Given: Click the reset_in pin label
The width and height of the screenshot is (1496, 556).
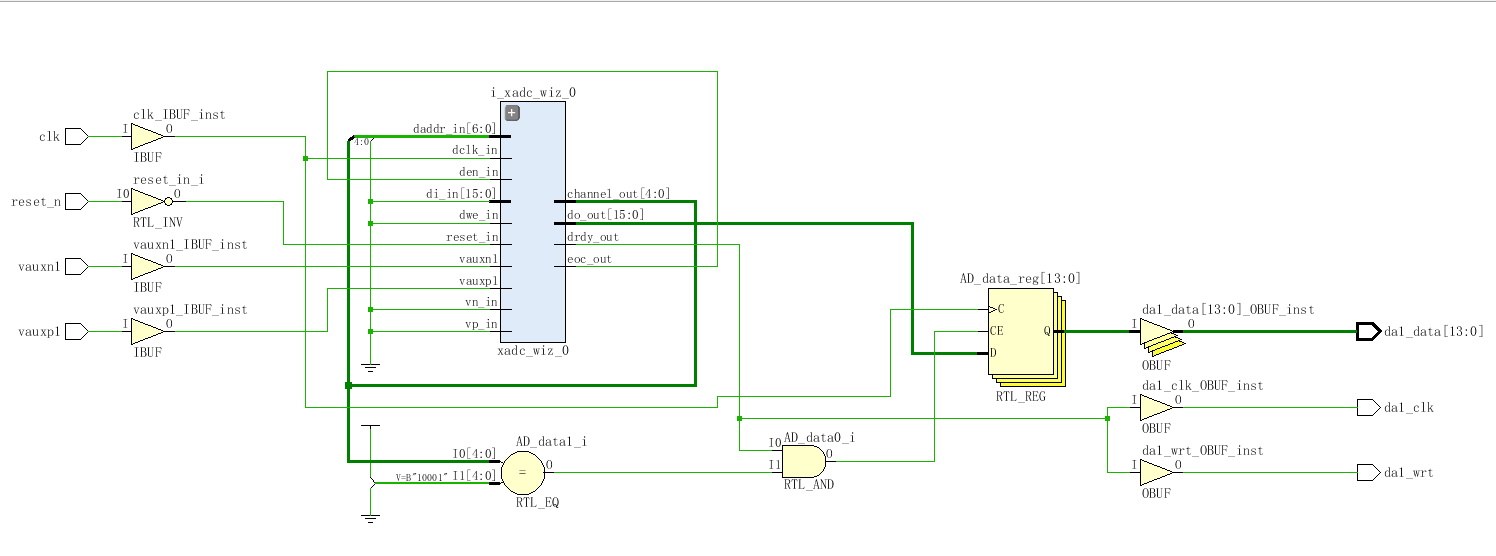Looking at the screenshot, I should [472, 238].
